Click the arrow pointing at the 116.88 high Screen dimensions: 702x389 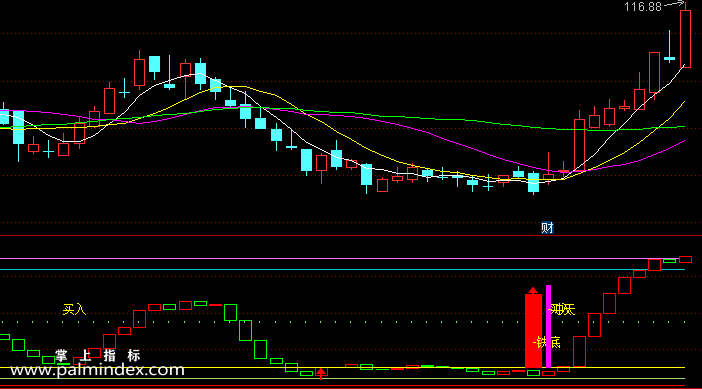pyautogui.click(x=674, y=4)
